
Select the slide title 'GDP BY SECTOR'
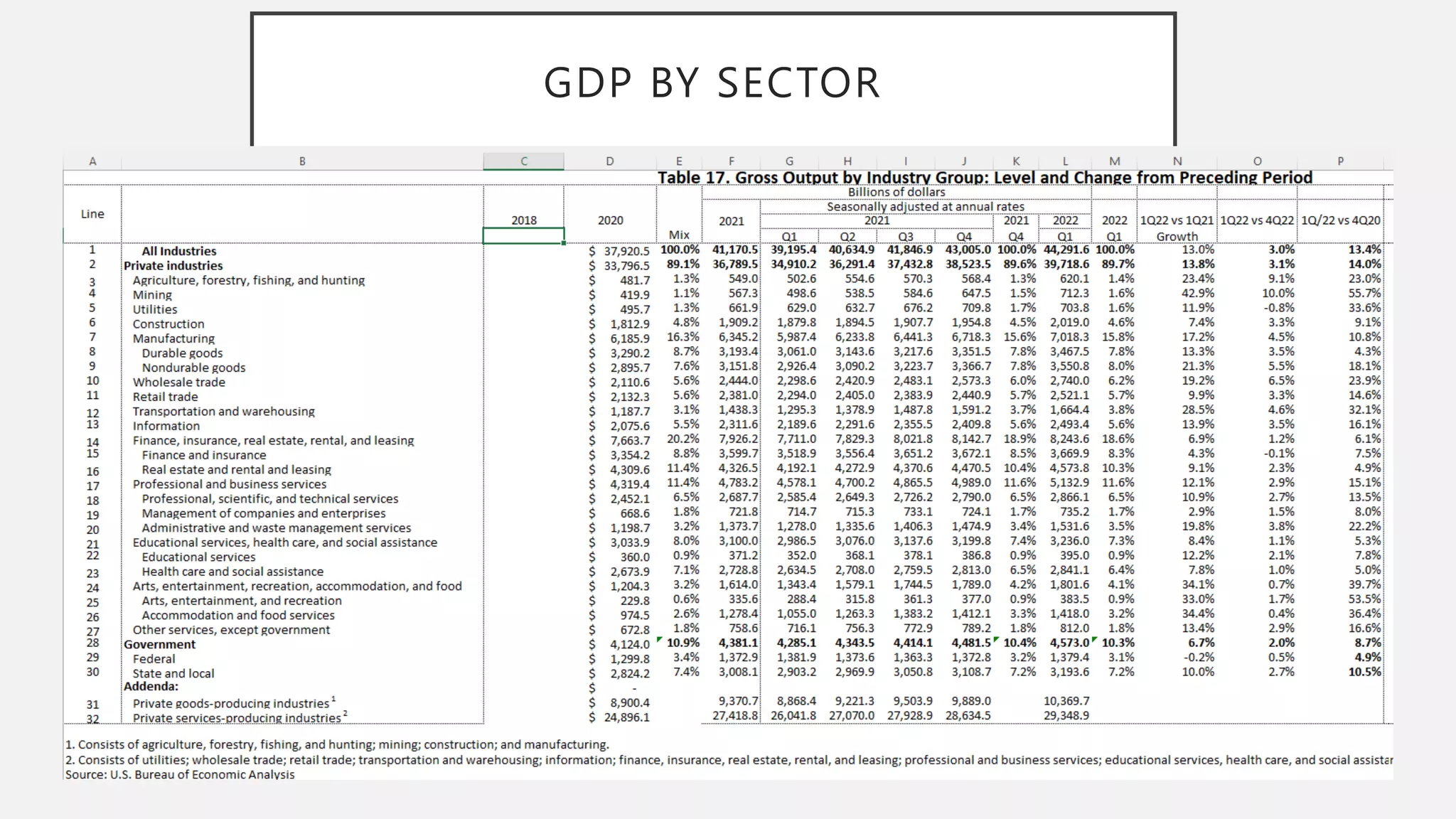712,82
